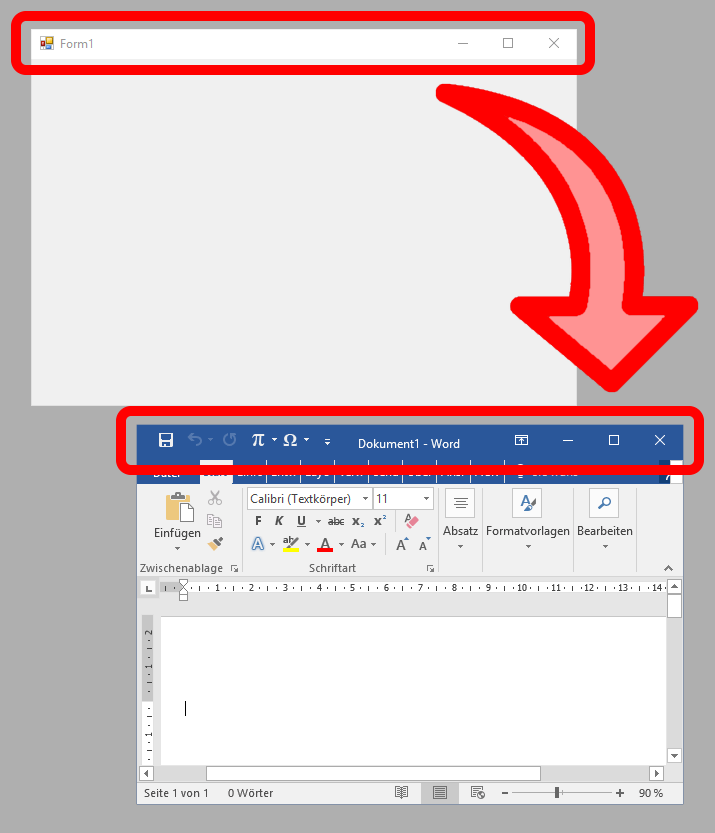Click the 90 % zoom level
This screenshot has height=833, width=715.
click(651, 793)
